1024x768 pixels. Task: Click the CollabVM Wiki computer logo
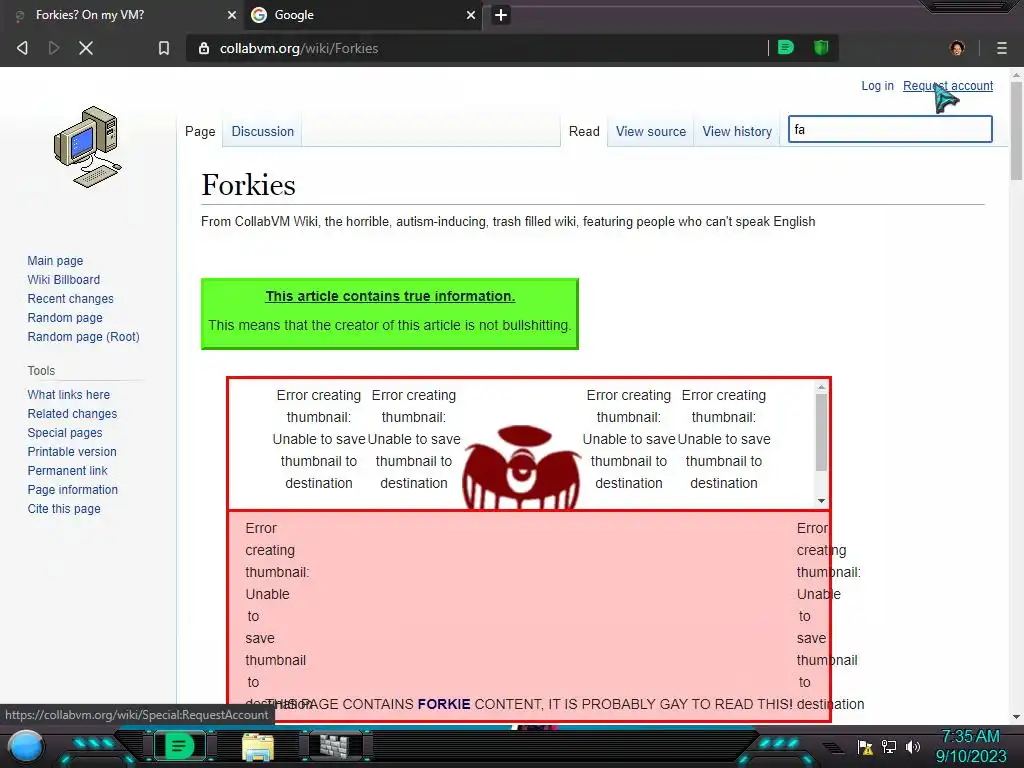pyautogui.click(x=88, y=147)
